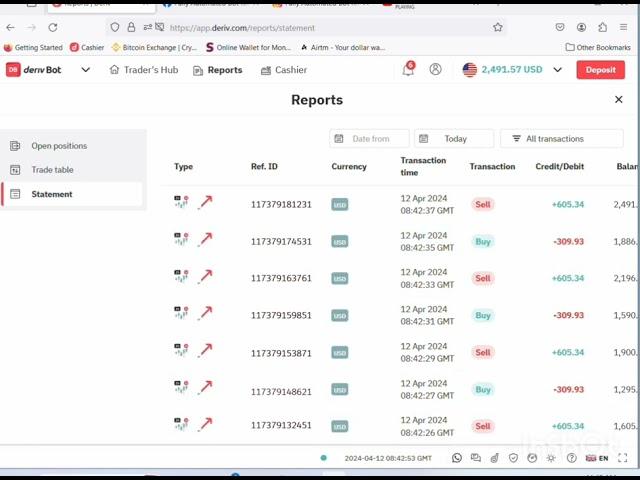The height and width of the screenshot is (480, 640).
Task: Reload the page in browser
Action: point(53,27)
